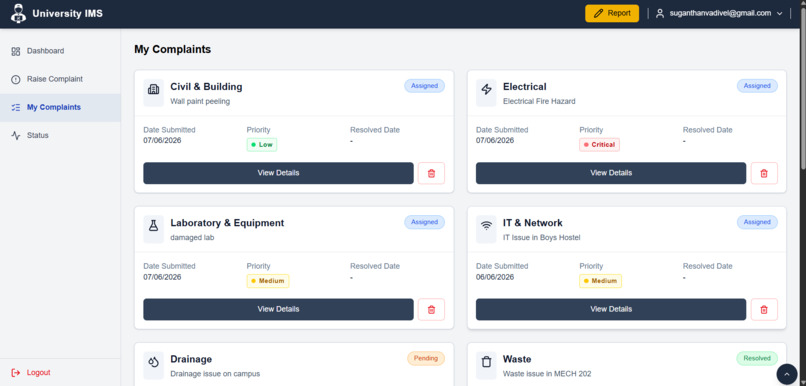Click the Pending badge on Drainage card
Screen dimensions: 806x386
click(x=426, y=358)
